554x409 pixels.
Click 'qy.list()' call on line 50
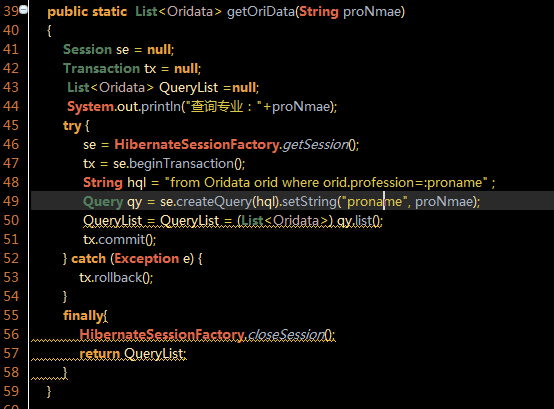(x=359, y=221)
